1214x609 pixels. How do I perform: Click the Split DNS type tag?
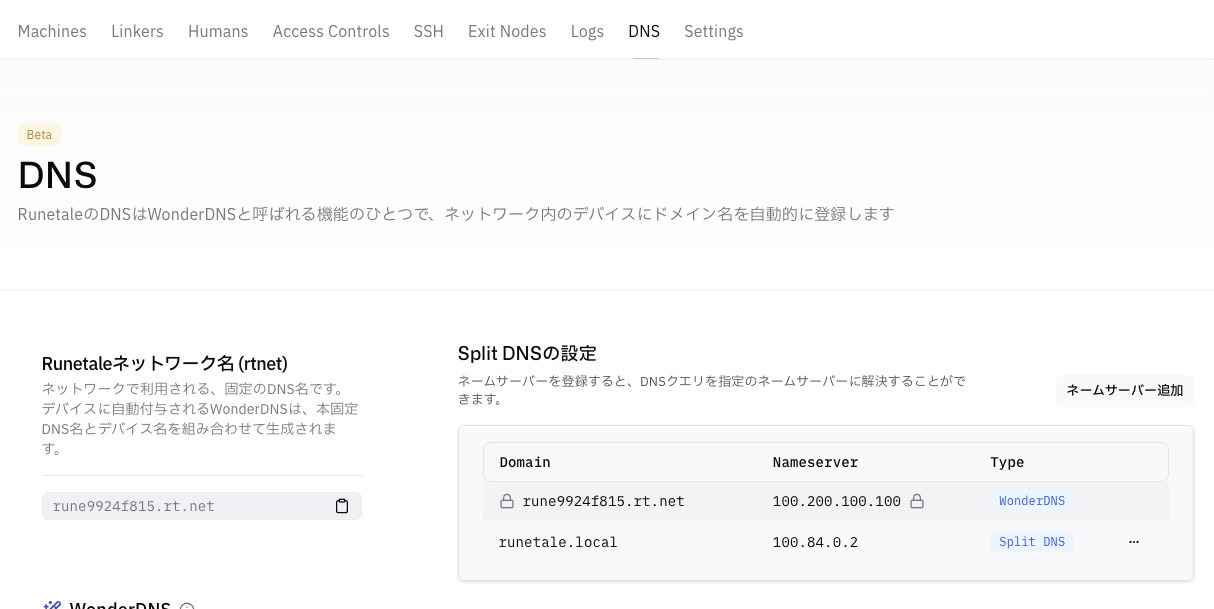point(1032,542)
